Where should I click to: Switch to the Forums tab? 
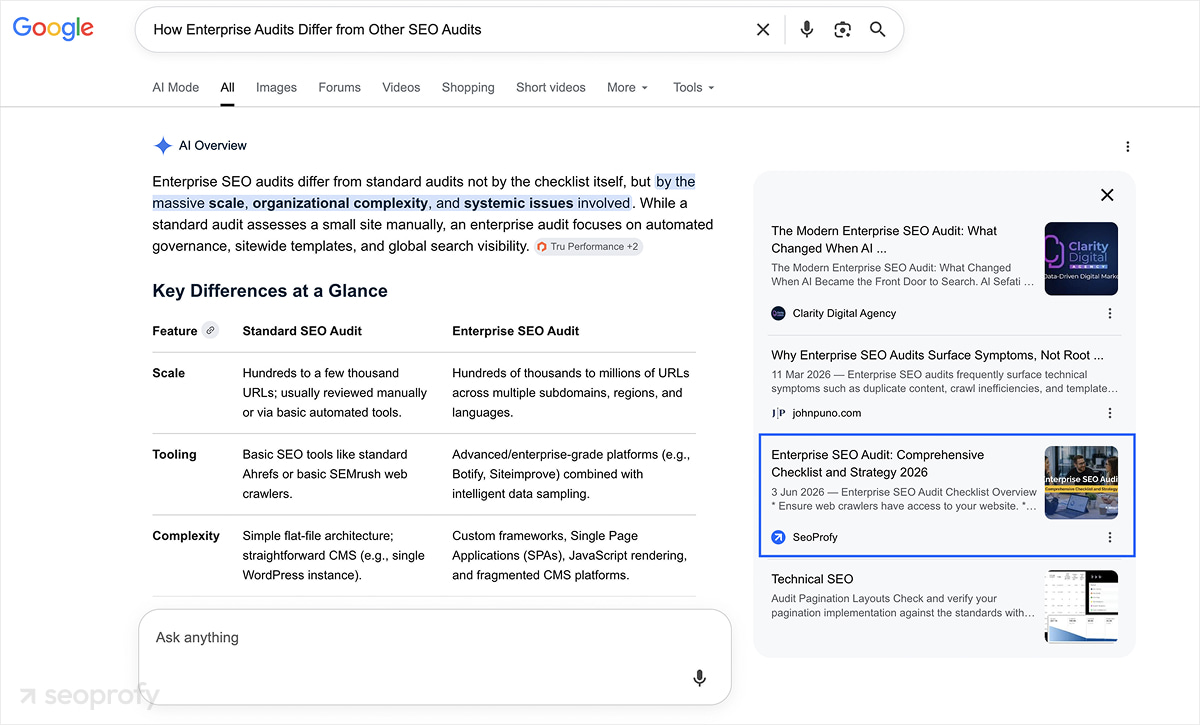pyautogui.click(x=340, y=87)
